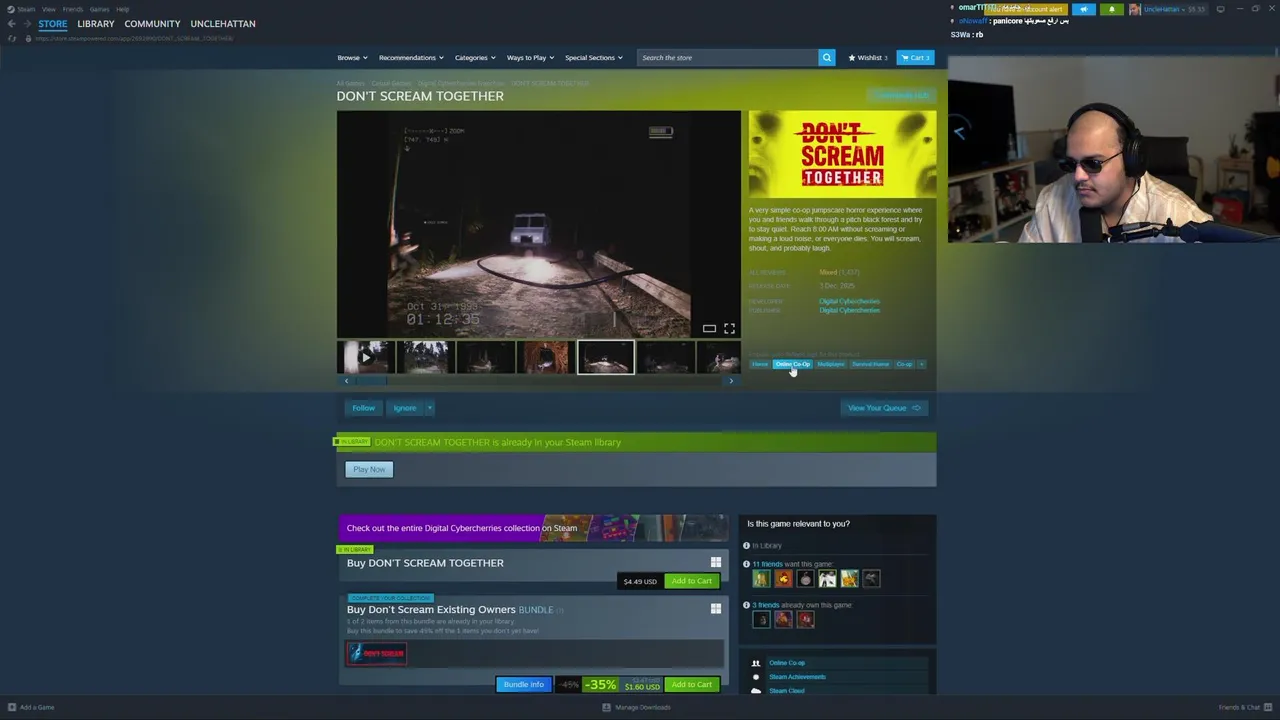Expand the Browse store dropdown
Image resolution: width=1280 pixels, height=720 pixels.
pyautogui.click(x=352, y=57)
